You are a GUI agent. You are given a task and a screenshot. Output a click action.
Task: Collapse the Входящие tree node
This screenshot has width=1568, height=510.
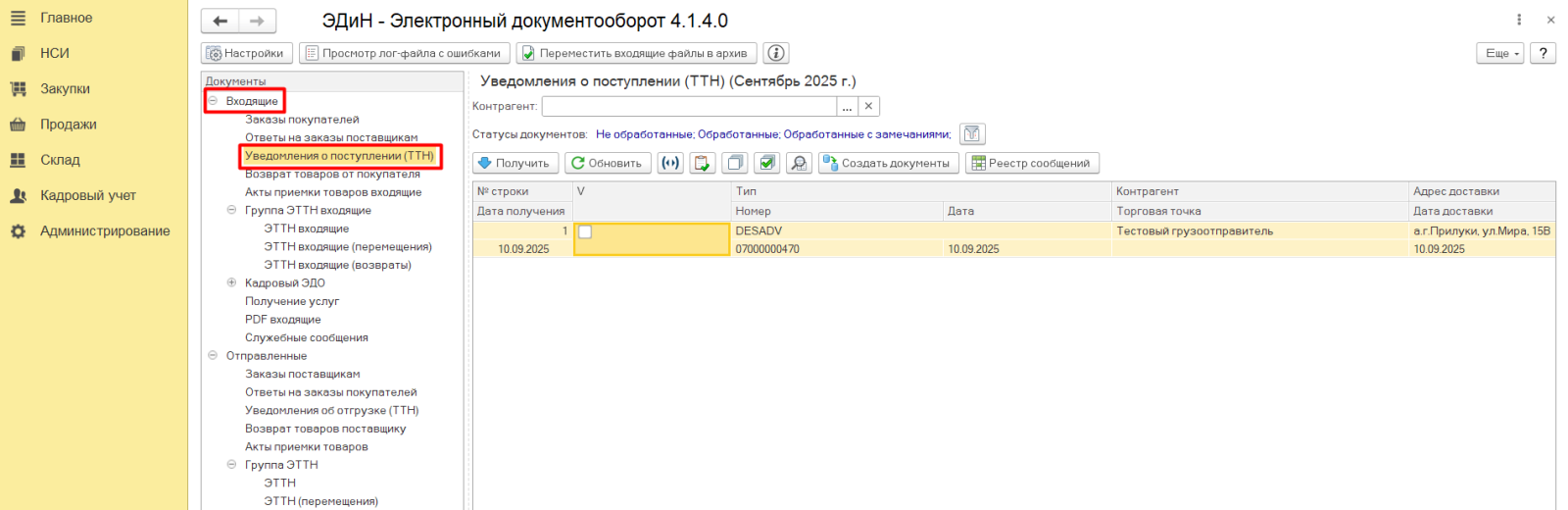[213, 101]
